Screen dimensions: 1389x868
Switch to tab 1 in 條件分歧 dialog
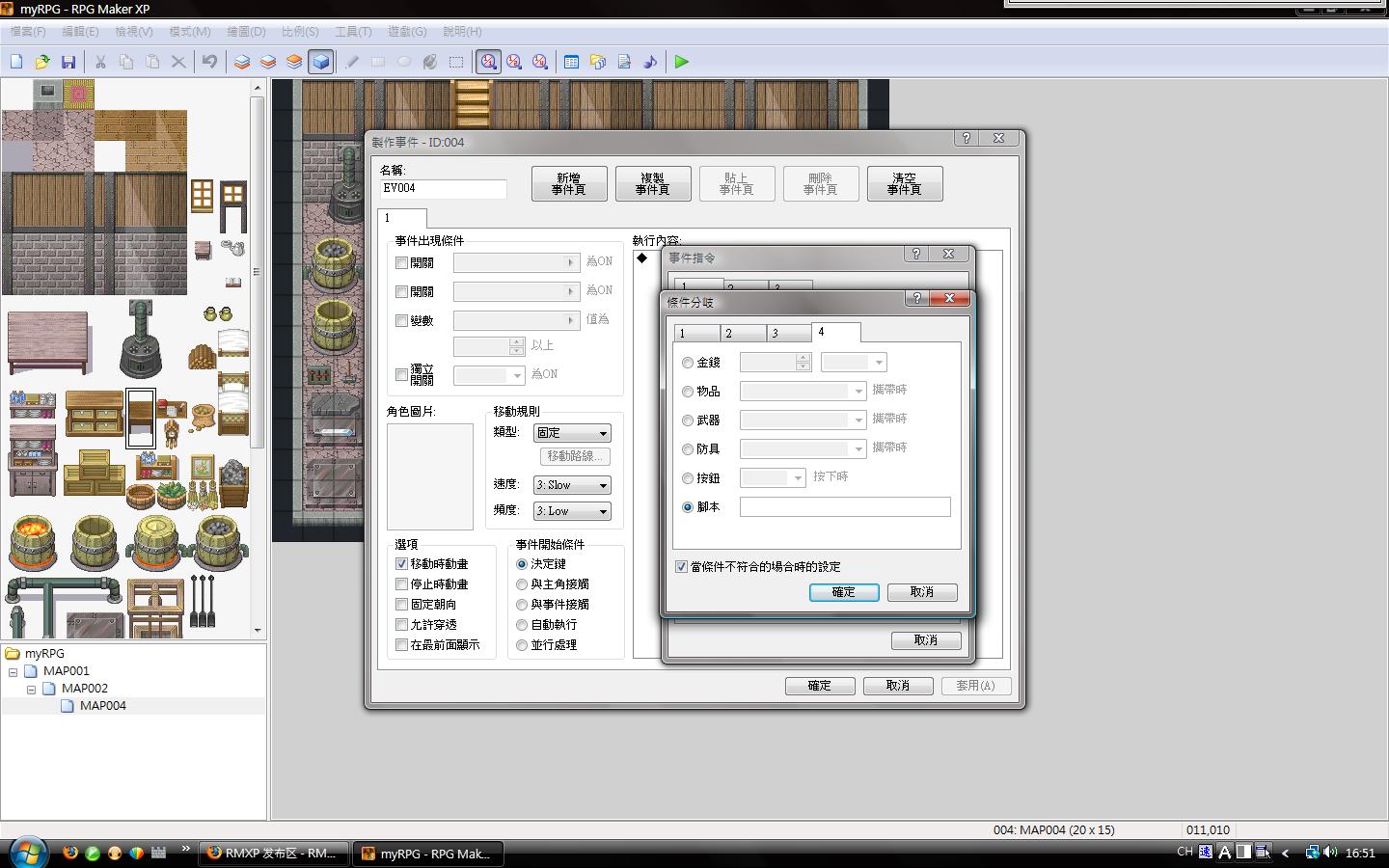click(x=696, y=334)
